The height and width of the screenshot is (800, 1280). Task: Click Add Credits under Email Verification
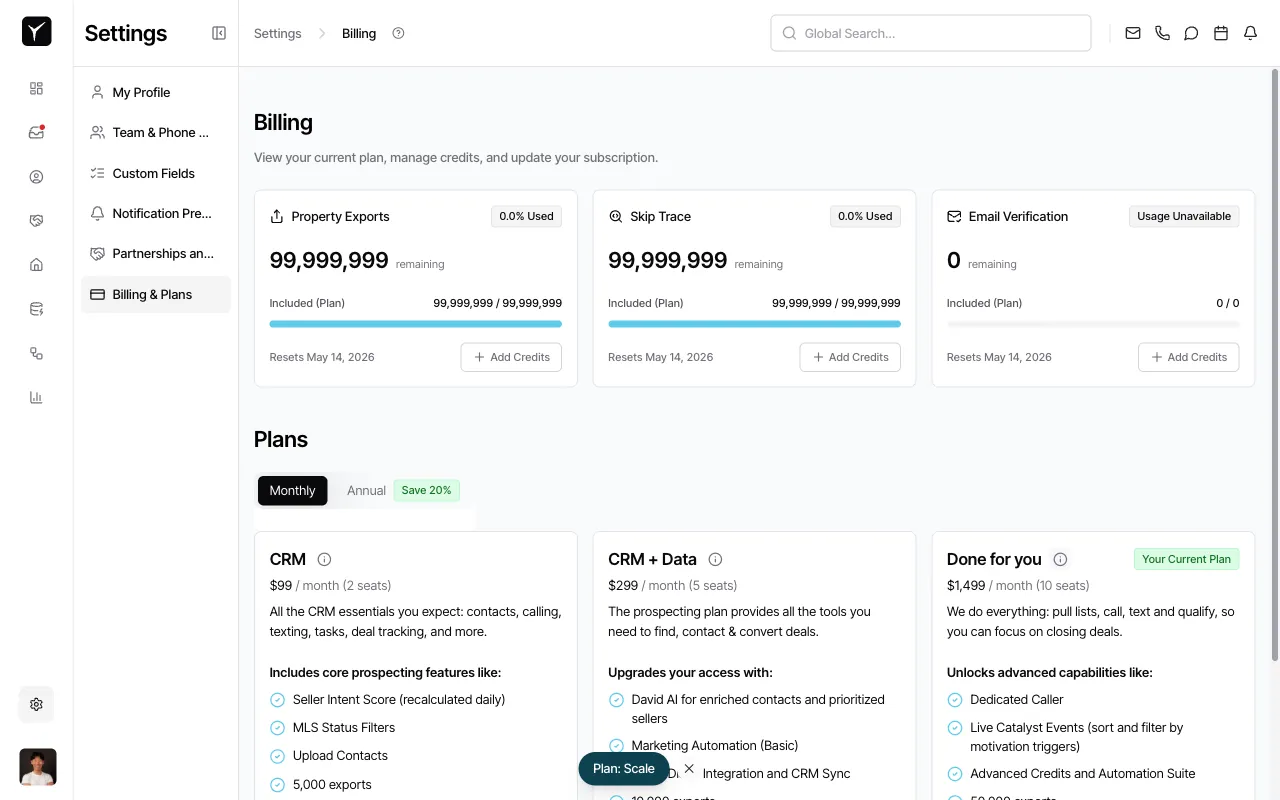tap(1188, 357)
